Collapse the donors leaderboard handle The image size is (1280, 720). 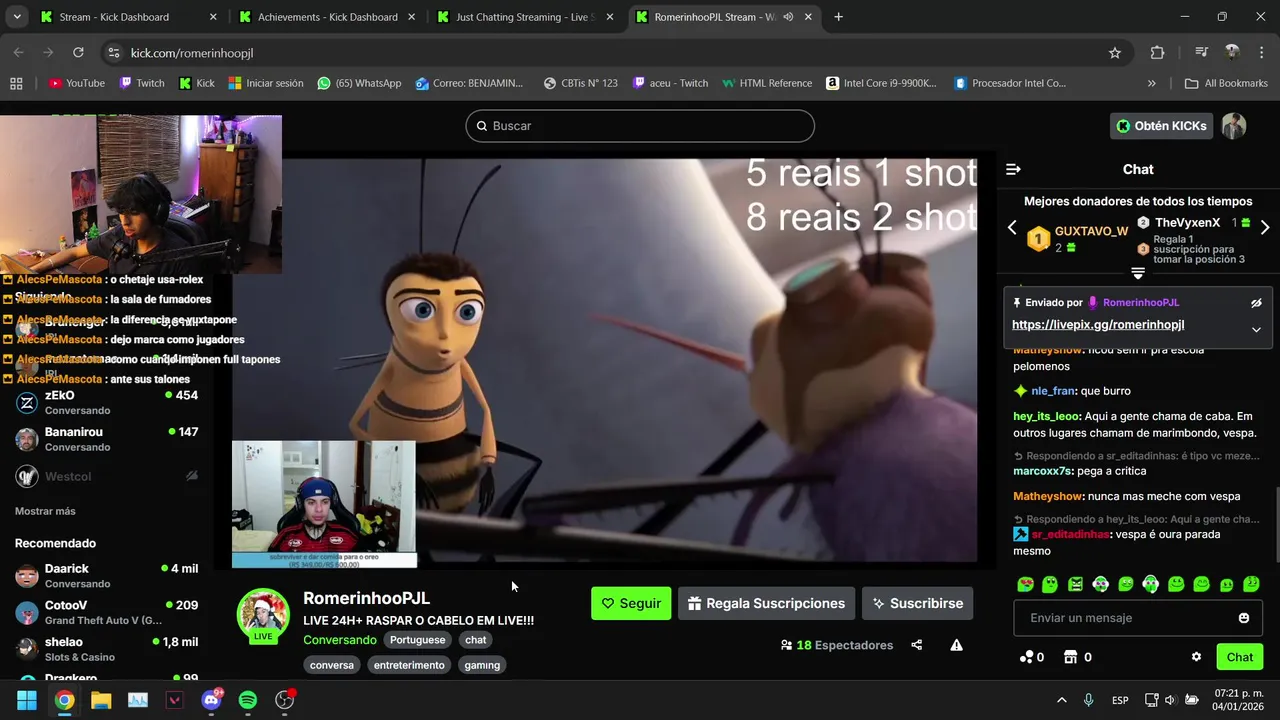coord(1138,273)
